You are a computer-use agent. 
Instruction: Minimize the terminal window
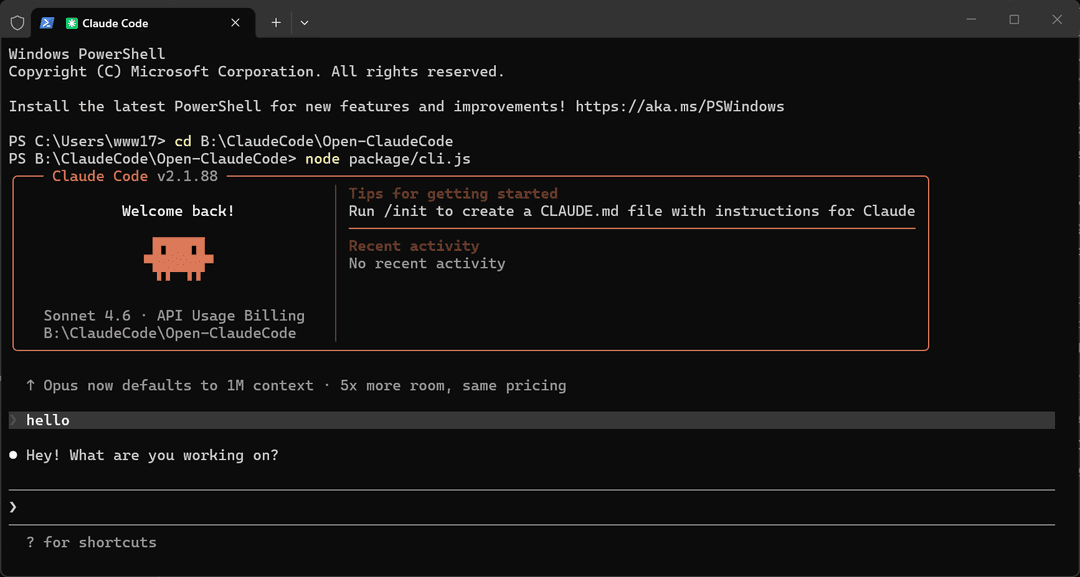[x=971, y=20]
